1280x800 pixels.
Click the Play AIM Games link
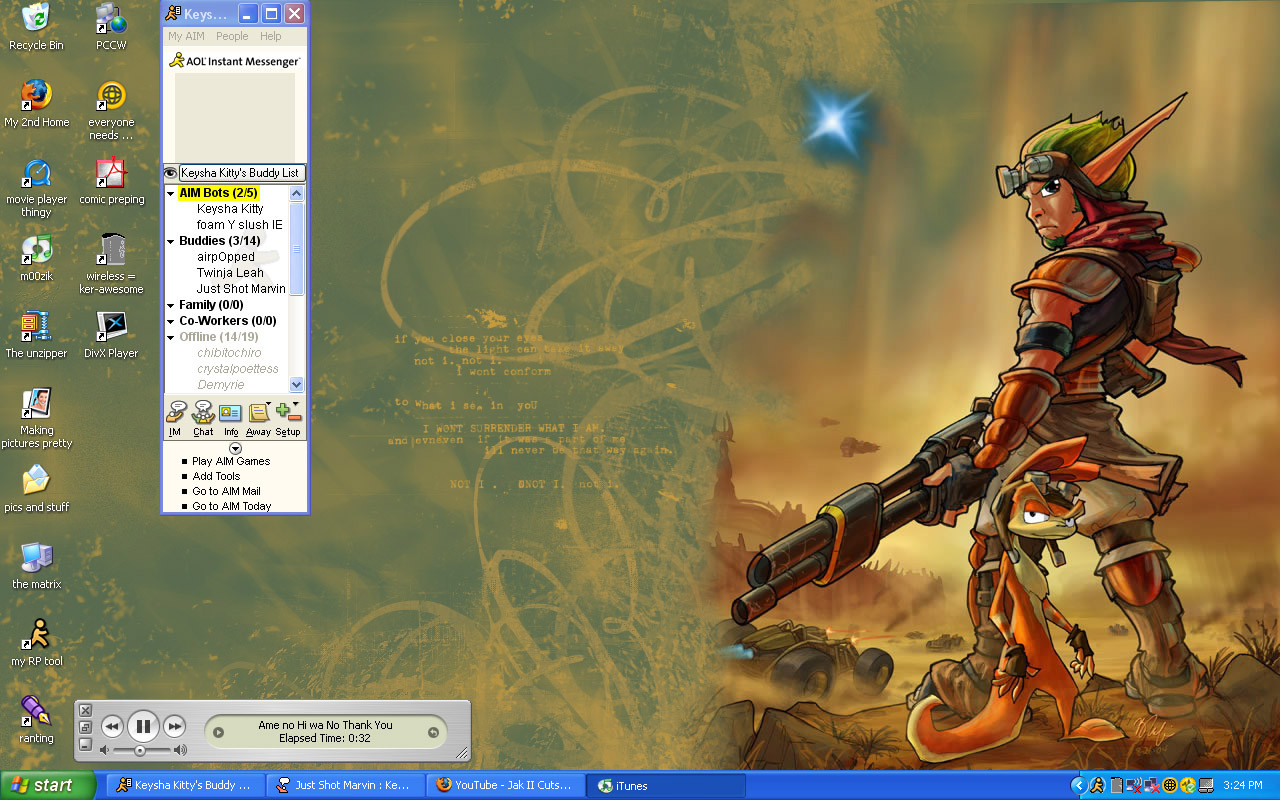pyautogui.click(x=231, y=461)
